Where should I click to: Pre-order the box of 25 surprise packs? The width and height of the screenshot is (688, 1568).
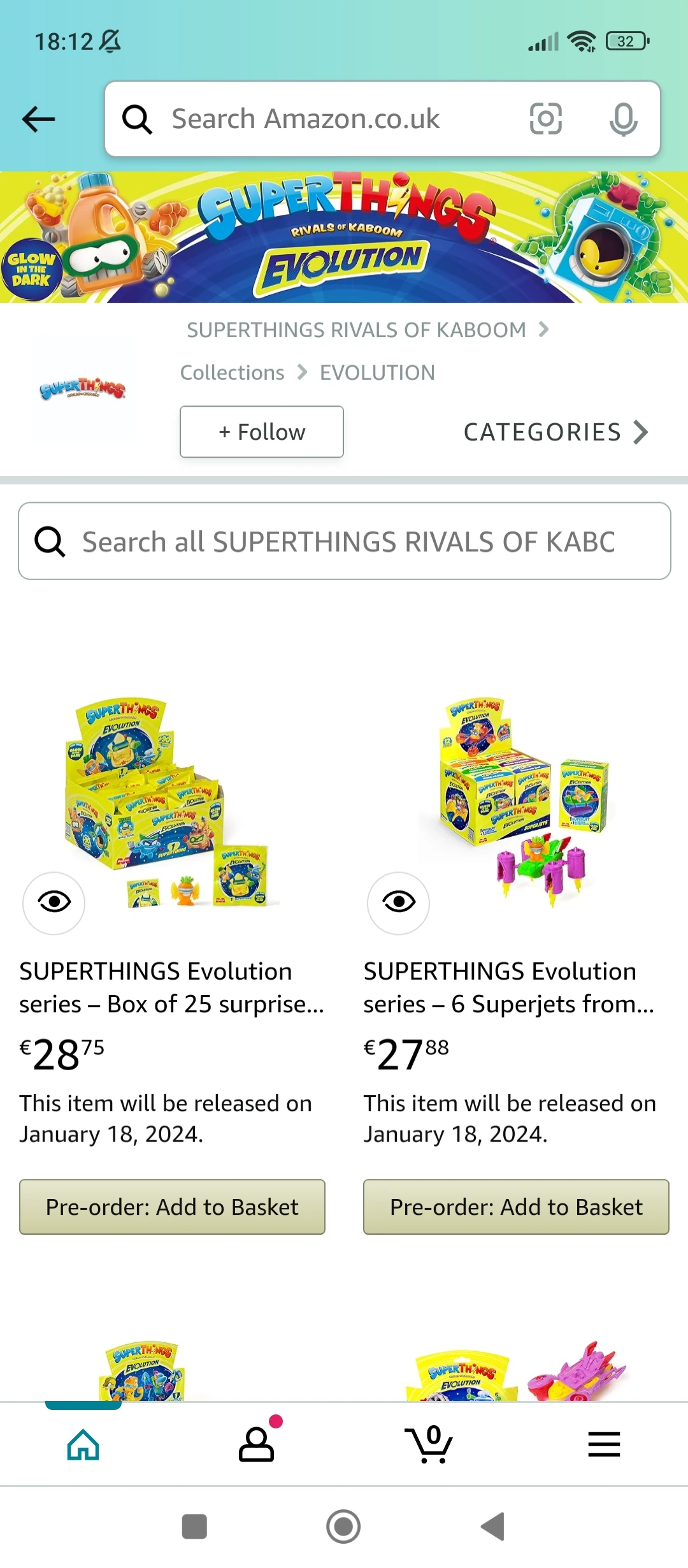[x=172, y=1207]
